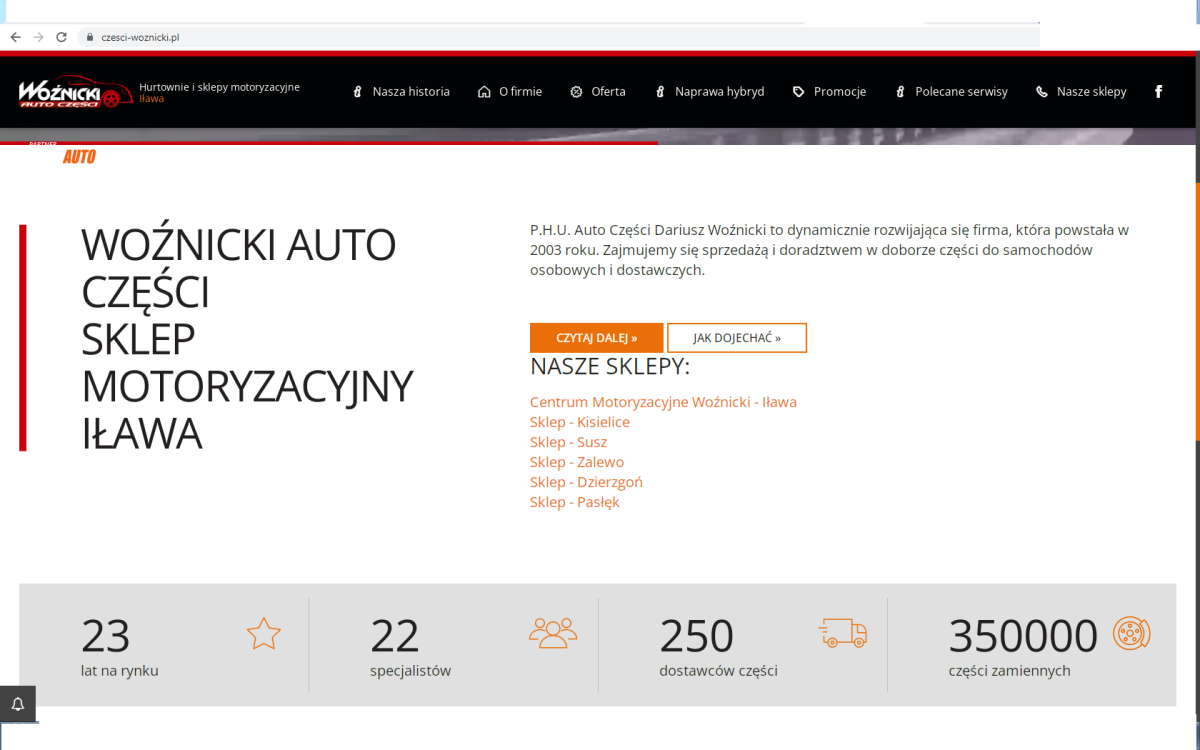This screenshot has height=750, width=1200.
Task: Click the text 'specjalistów'
Action: (x=411, y=671)
